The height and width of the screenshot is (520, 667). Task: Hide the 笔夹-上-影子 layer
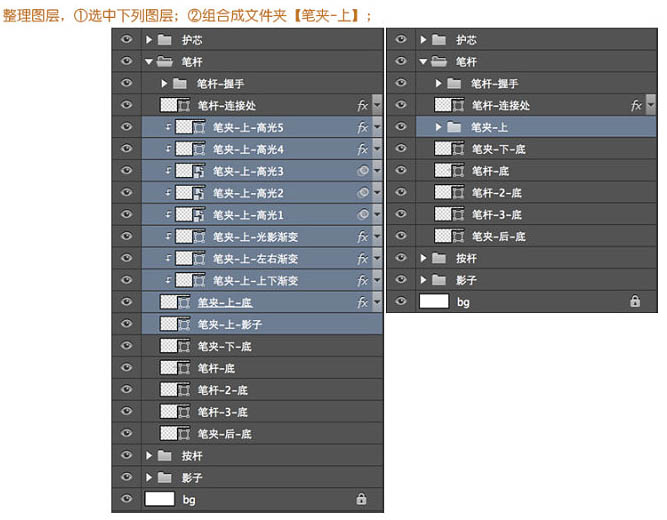126,324
